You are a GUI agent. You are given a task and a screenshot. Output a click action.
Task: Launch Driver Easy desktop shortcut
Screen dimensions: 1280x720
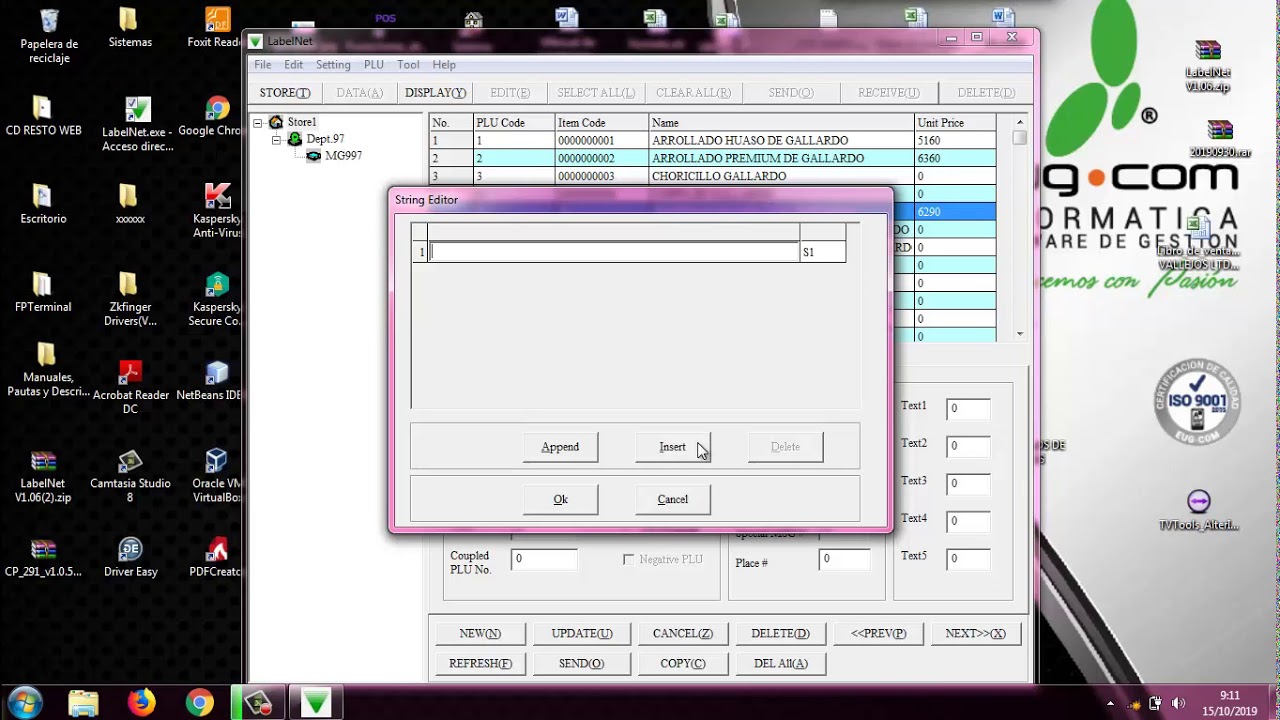coord(130,557)
